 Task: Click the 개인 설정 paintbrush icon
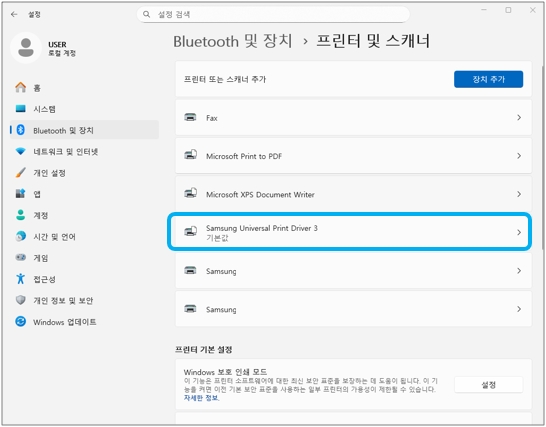pyautogui.click(x=21, y=173)
